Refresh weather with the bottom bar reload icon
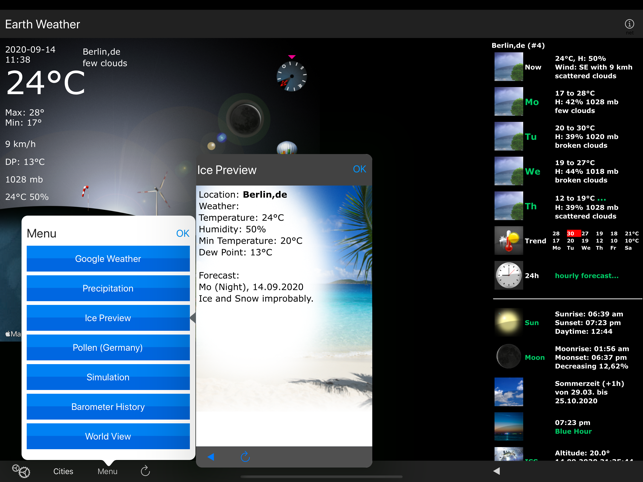The height and width of the screenshot is (482, 643). (145, 471)
